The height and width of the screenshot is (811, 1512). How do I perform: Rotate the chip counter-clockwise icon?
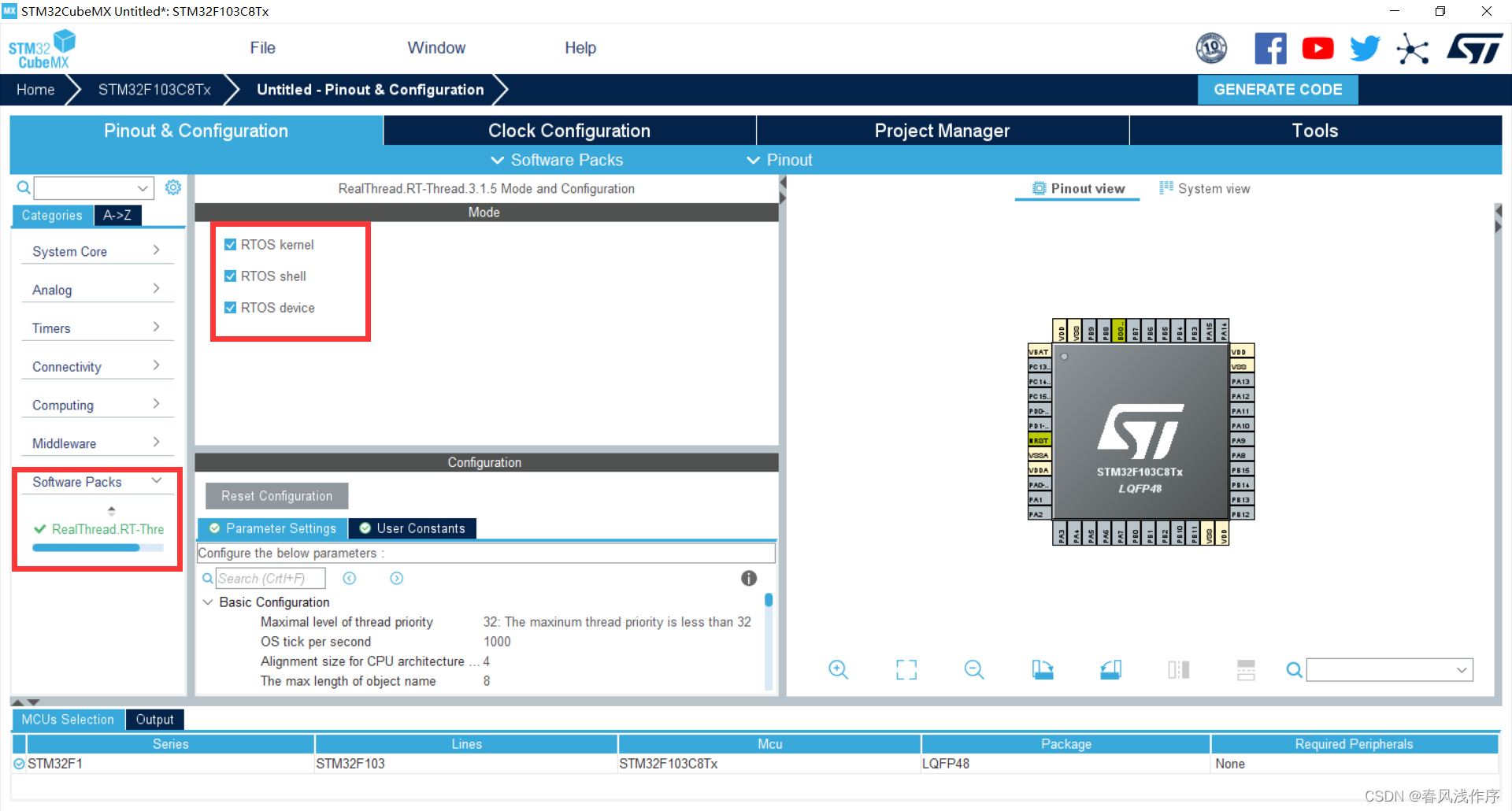pyautogui.click(x=1110, y=670)
